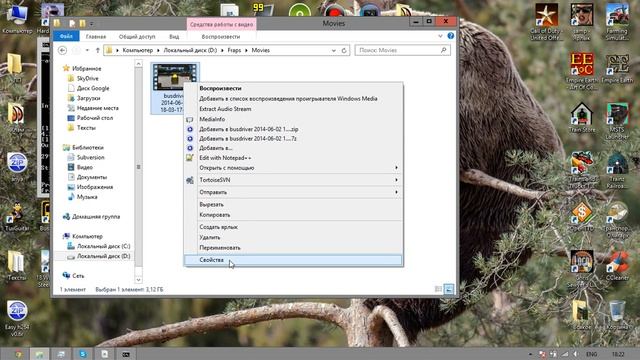Add file to busdriver 7z archive

(294, 138)
